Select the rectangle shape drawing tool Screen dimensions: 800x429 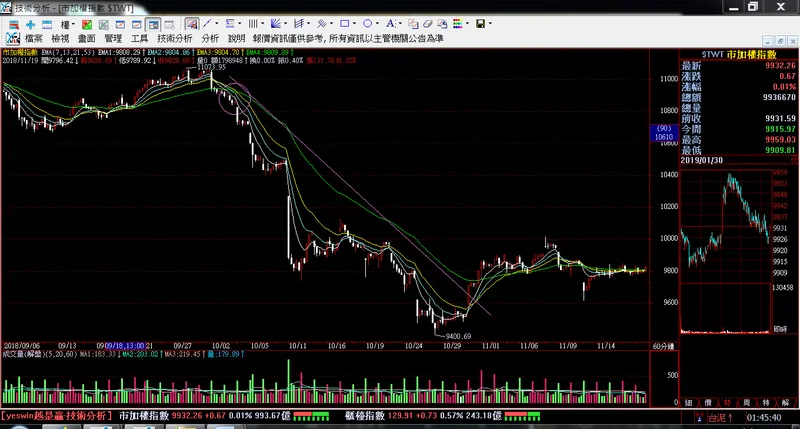click(x=345, y=23)
